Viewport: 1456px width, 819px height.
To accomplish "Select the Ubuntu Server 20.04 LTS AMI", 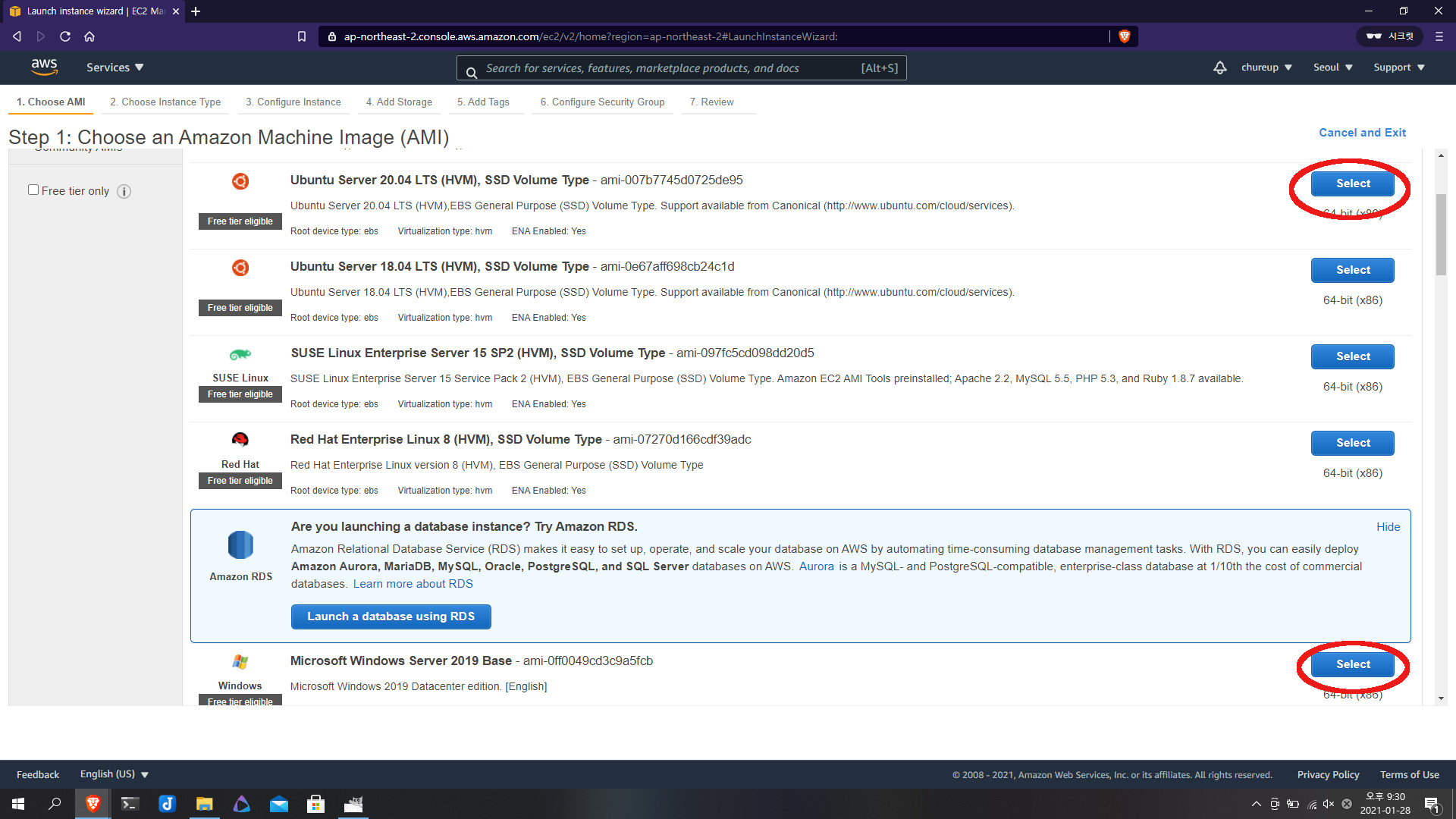I will click(x=1352, y=184).
